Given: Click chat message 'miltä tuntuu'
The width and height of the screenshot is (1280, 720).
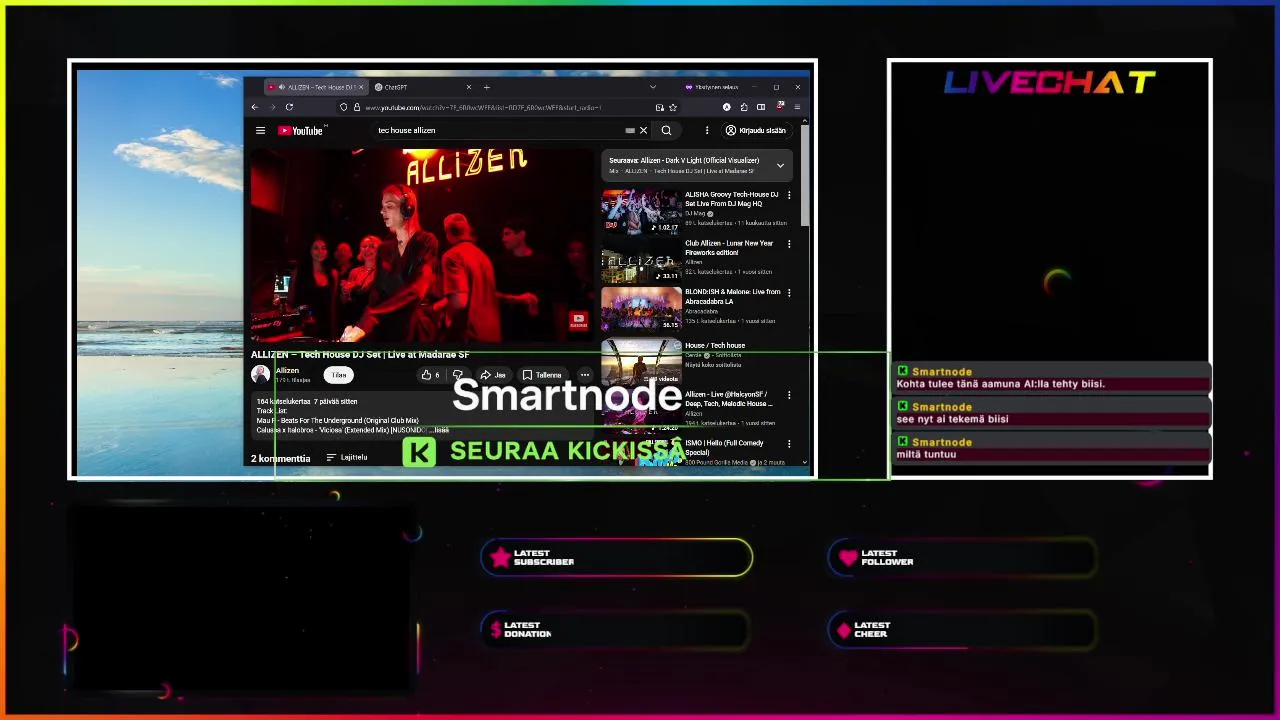Looking at the screenshot, I should point(926,454).
